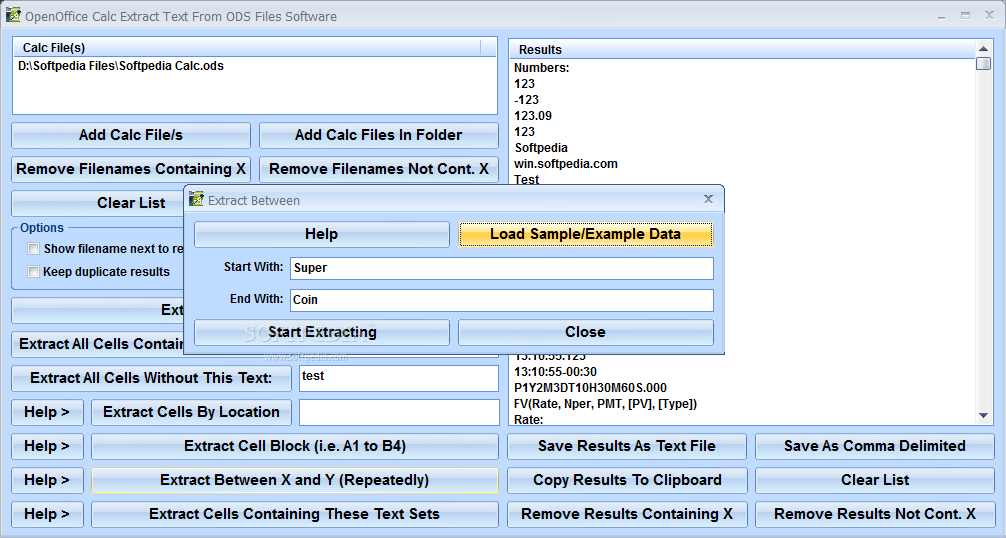Image resolution: width=1006 pixels, height=538 pixels.
Task: Click the Start With input field
Action: [x=502, y=268]
